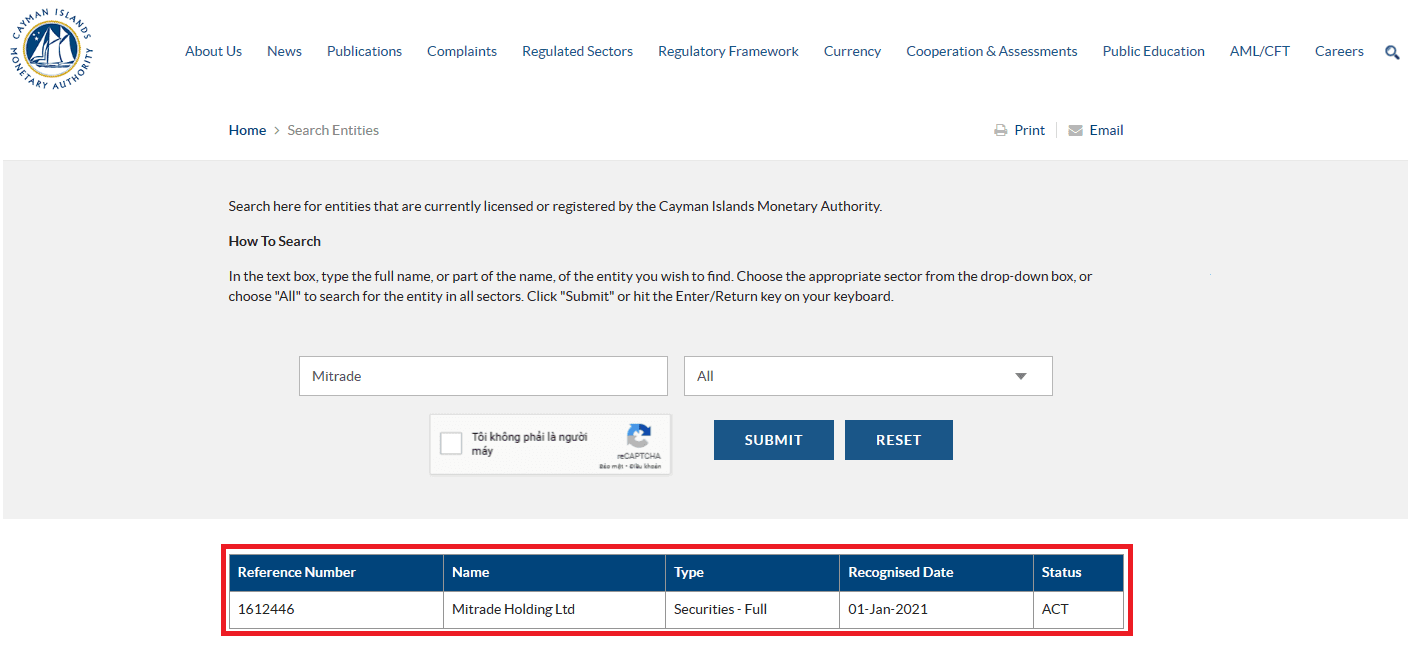Click the Submit button

774,440
